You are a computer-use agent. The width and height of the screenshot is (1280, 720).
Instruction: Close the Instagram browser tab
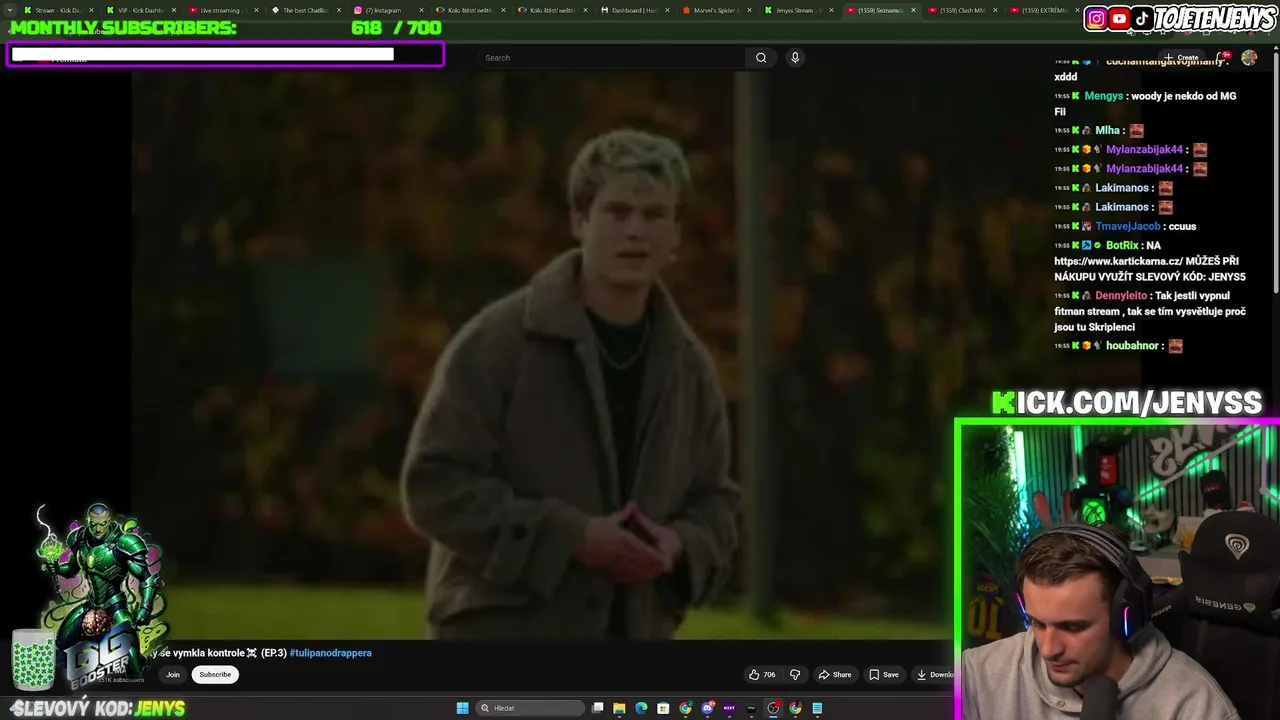tap(421, 10)
